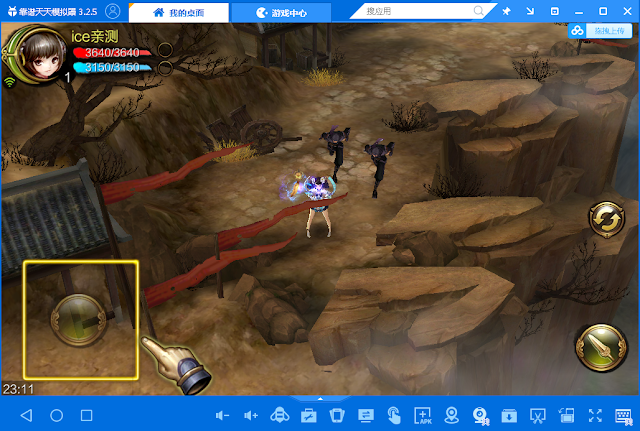Image resolution: width=640 pixels, height=431 pixels.
Task: Click the Android back triangle button
Action: coord(27,415)
